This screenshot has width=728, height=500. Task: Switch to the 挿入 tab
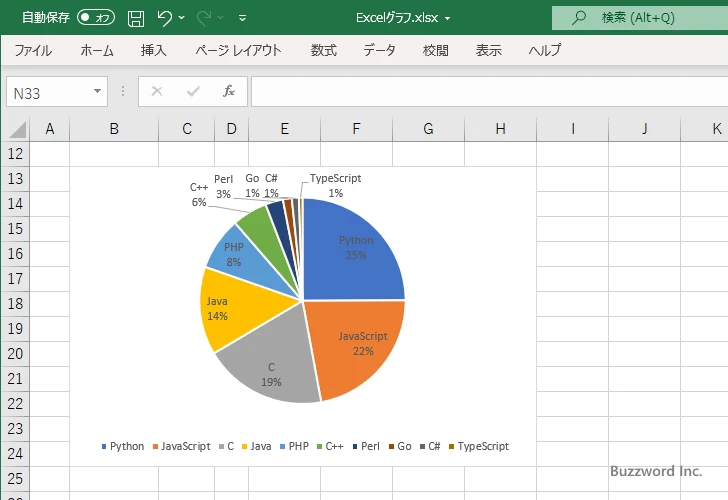pos(154,50)
